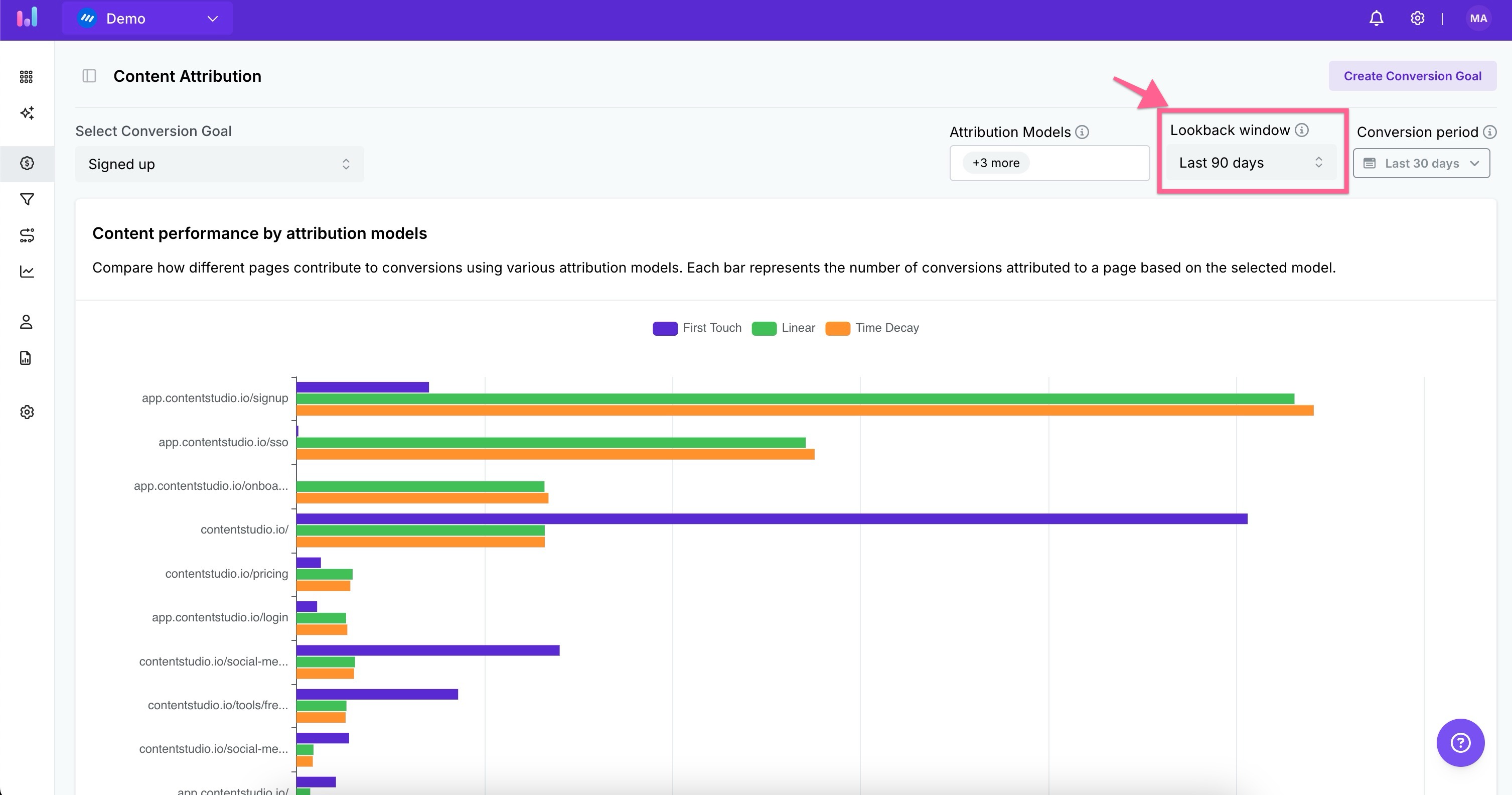The width and height of the screenshot is (1512, 795).
Task: Open the notifications bell icon
Action: coord(1376,19)
